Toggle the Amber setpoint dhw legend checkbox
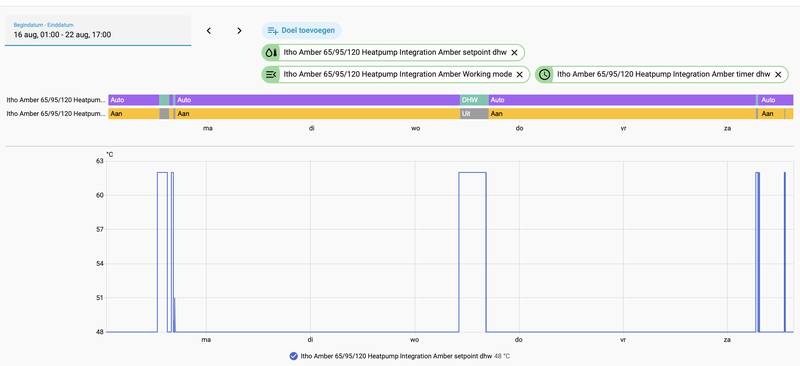The width and height of the screenshot is (800, 366). 293,356
